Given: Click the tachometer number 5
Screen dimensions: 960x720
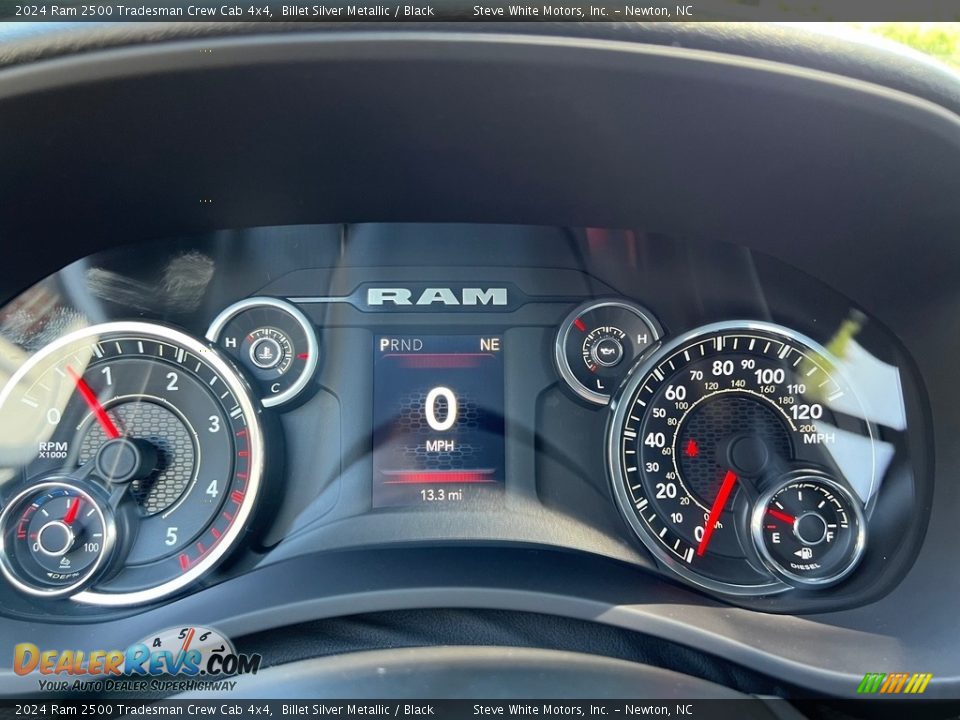Looking at the screenshot, I should (171, 536).
